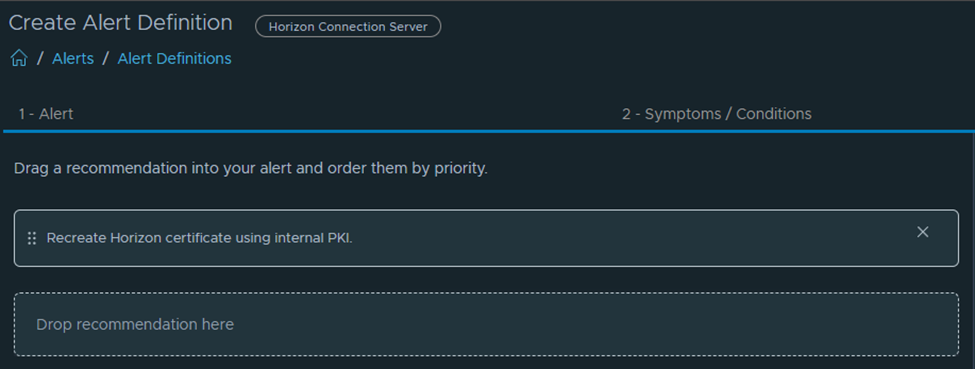This screenshot has height=369, width=975.
Task: Click the blue step progress line under the tabs
Action: (x=489, y=131)
